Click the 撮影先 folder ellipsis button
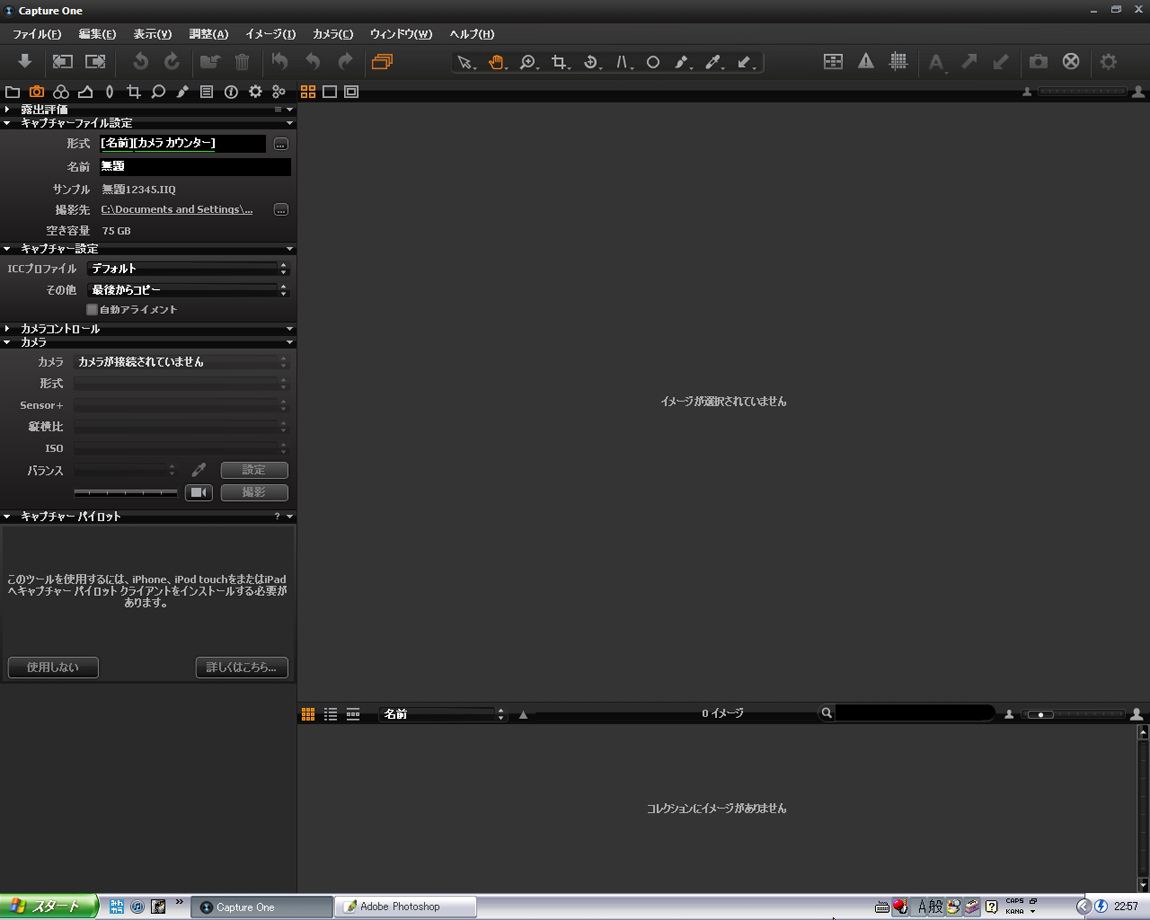 pos(281,210)
